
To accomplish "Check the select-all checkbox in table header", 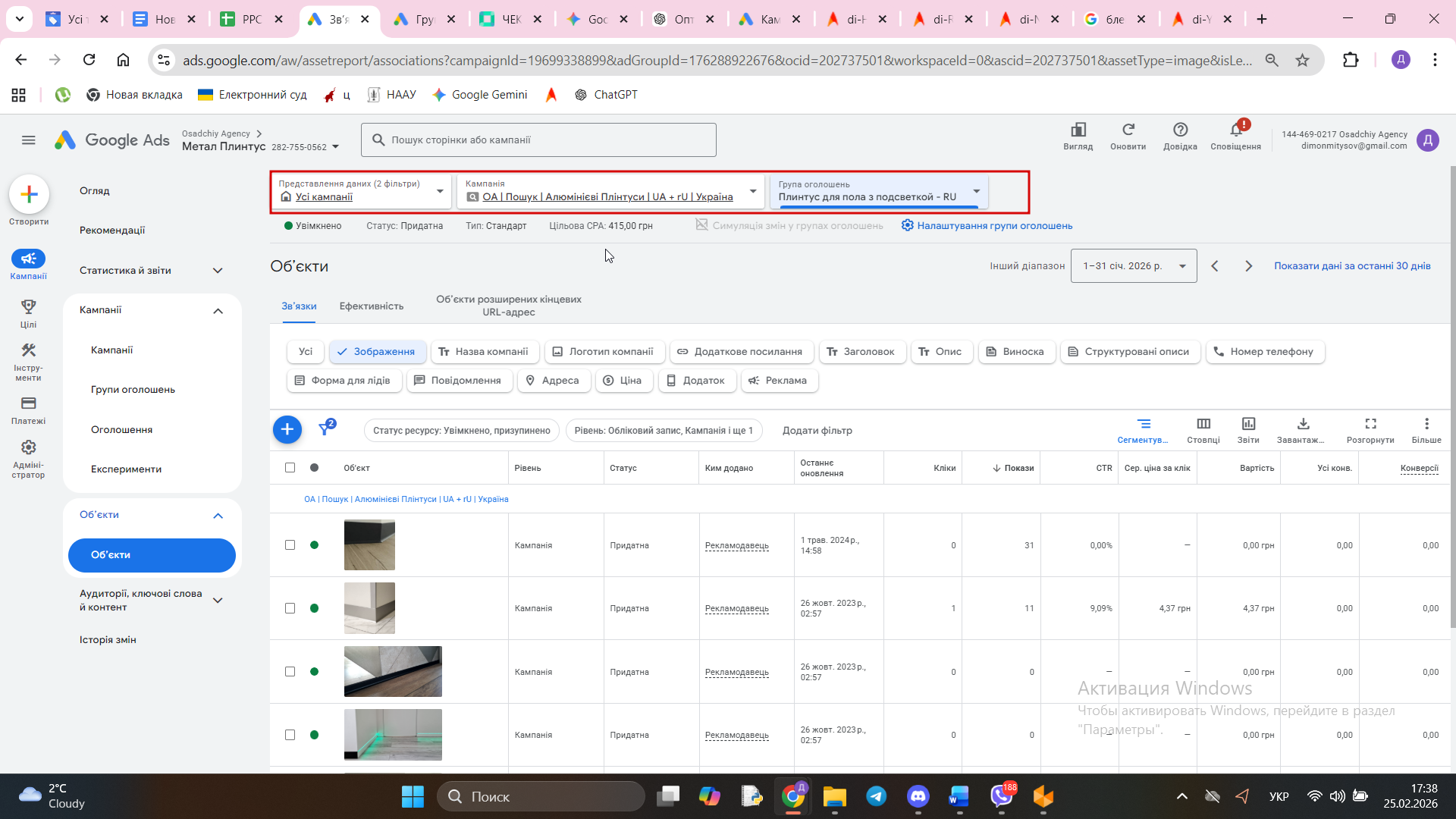I will point(290,468).
